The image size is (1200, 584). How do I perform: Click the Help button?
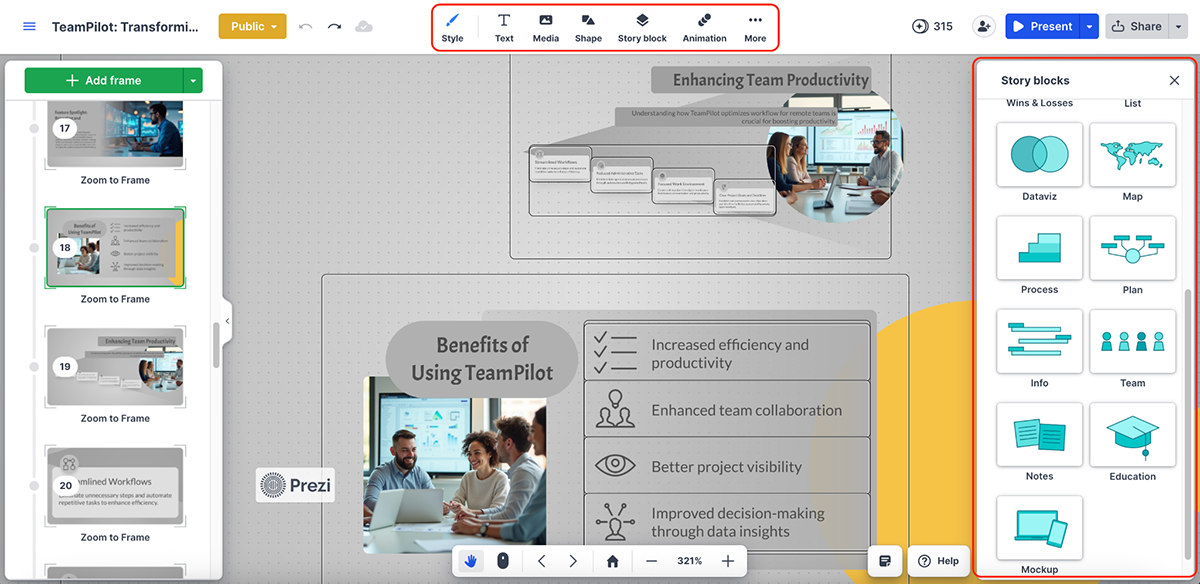click(938, 561)
